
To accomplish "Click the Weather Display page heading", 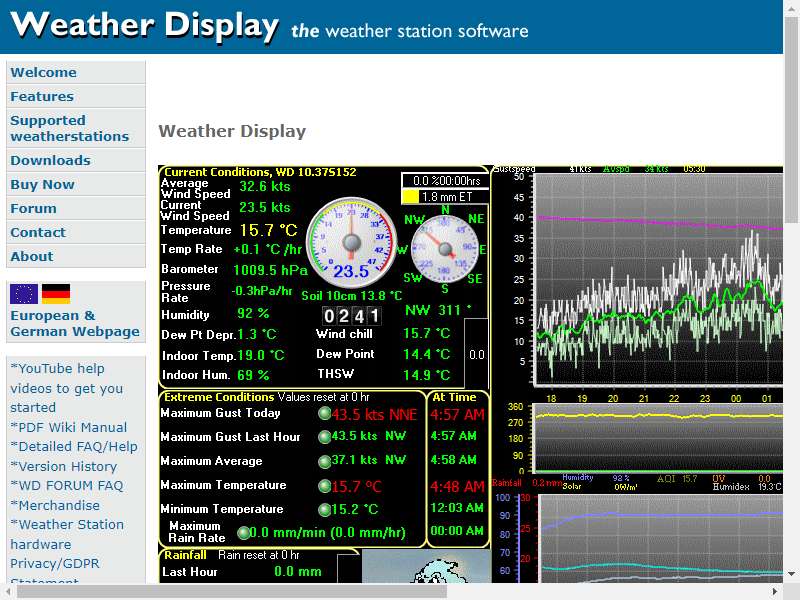I will tap(232, 131).
